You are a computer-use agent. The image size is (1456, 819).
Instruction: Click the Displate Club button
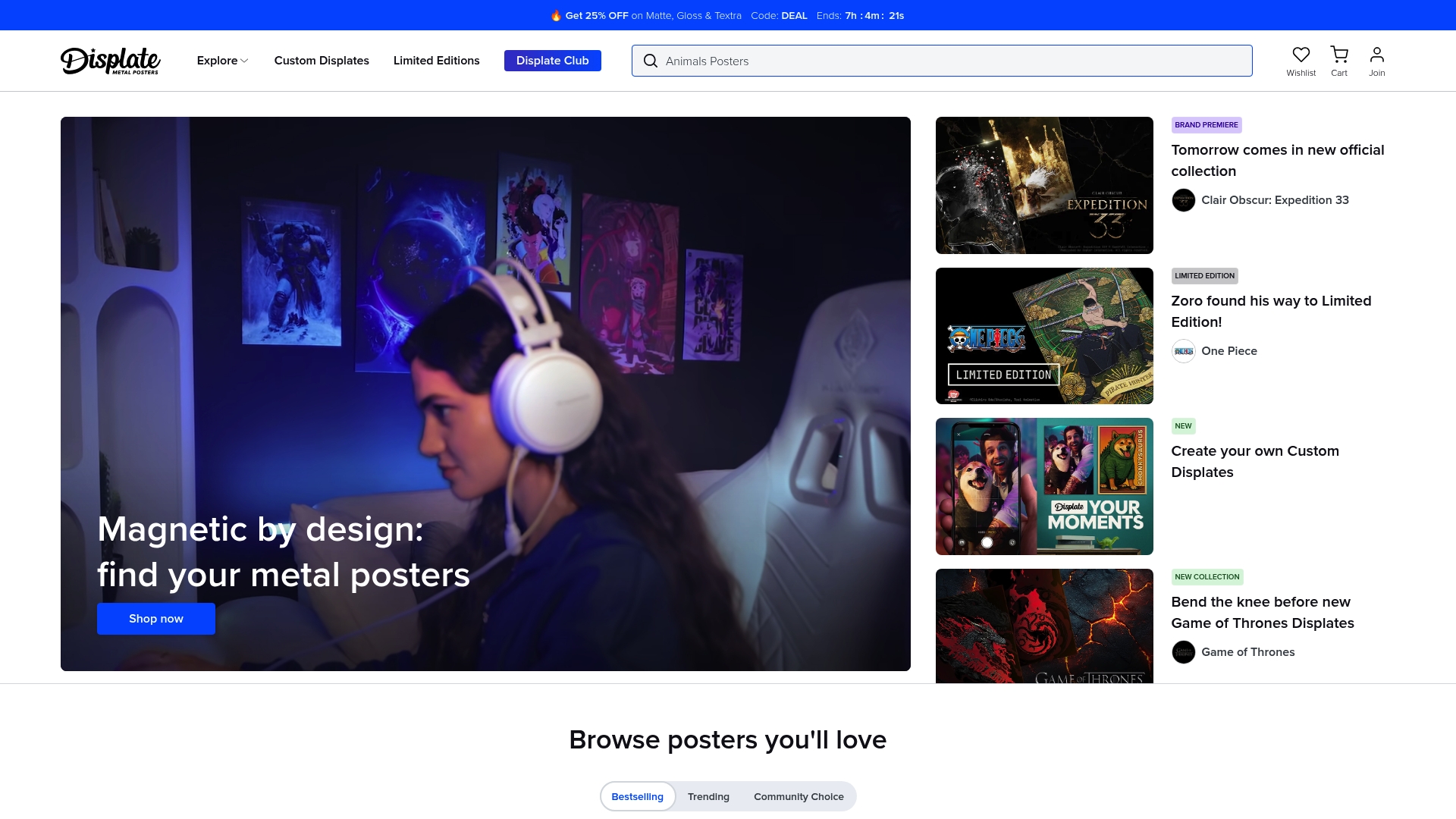(552, 61)
